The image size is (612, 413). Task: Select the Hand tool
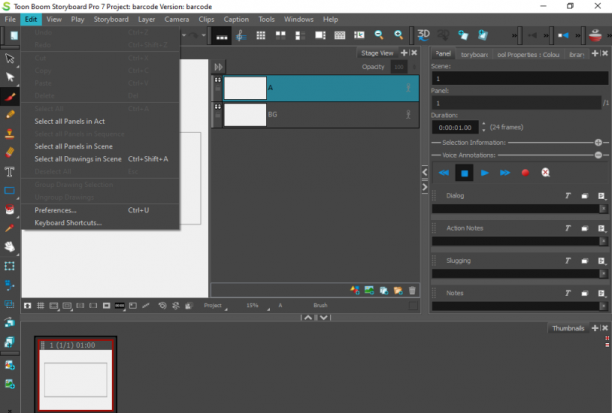[x=10, y=247]
